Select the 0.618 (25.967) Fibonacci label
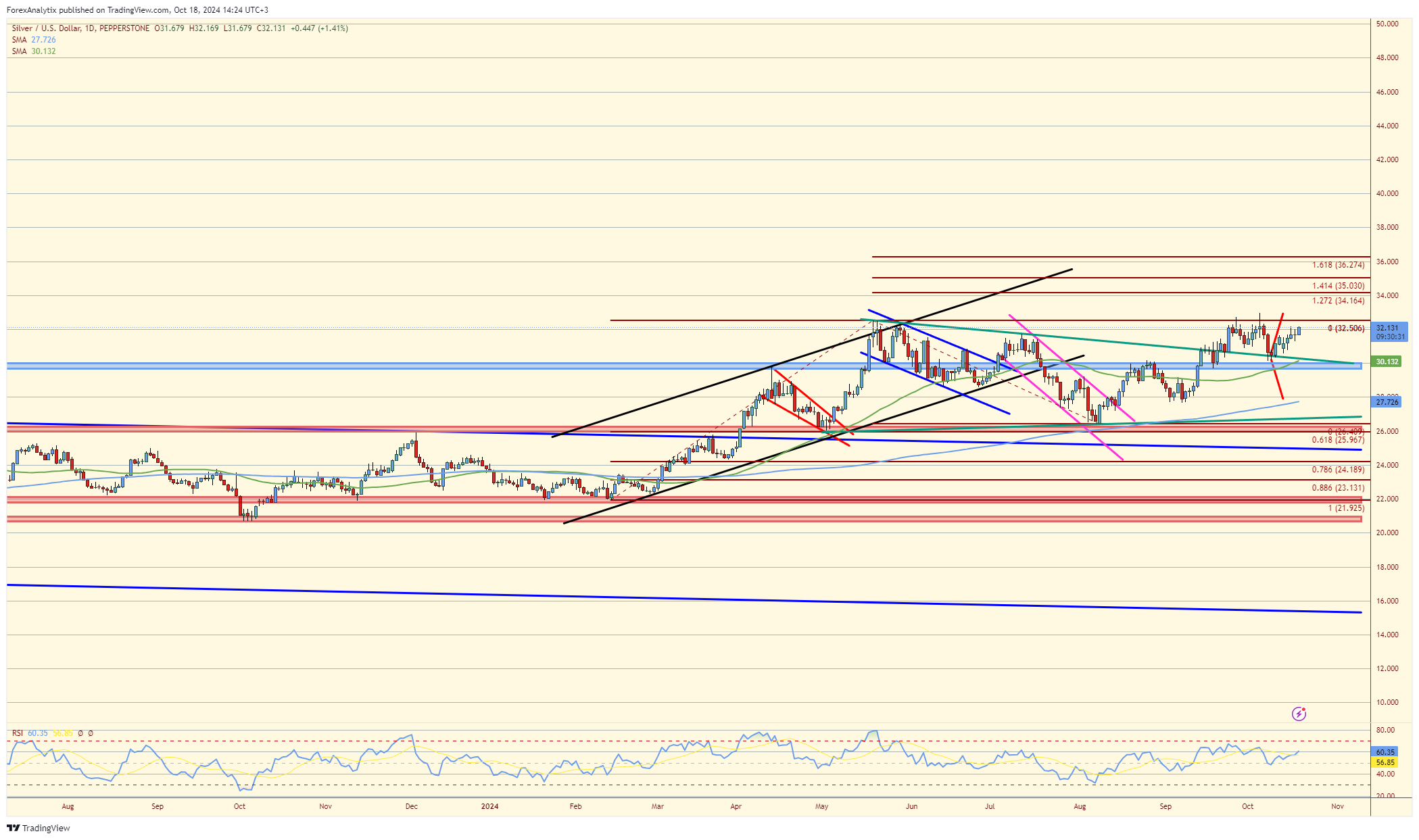This screenshot has height=840, width=1419. (x=1339, y=440)
